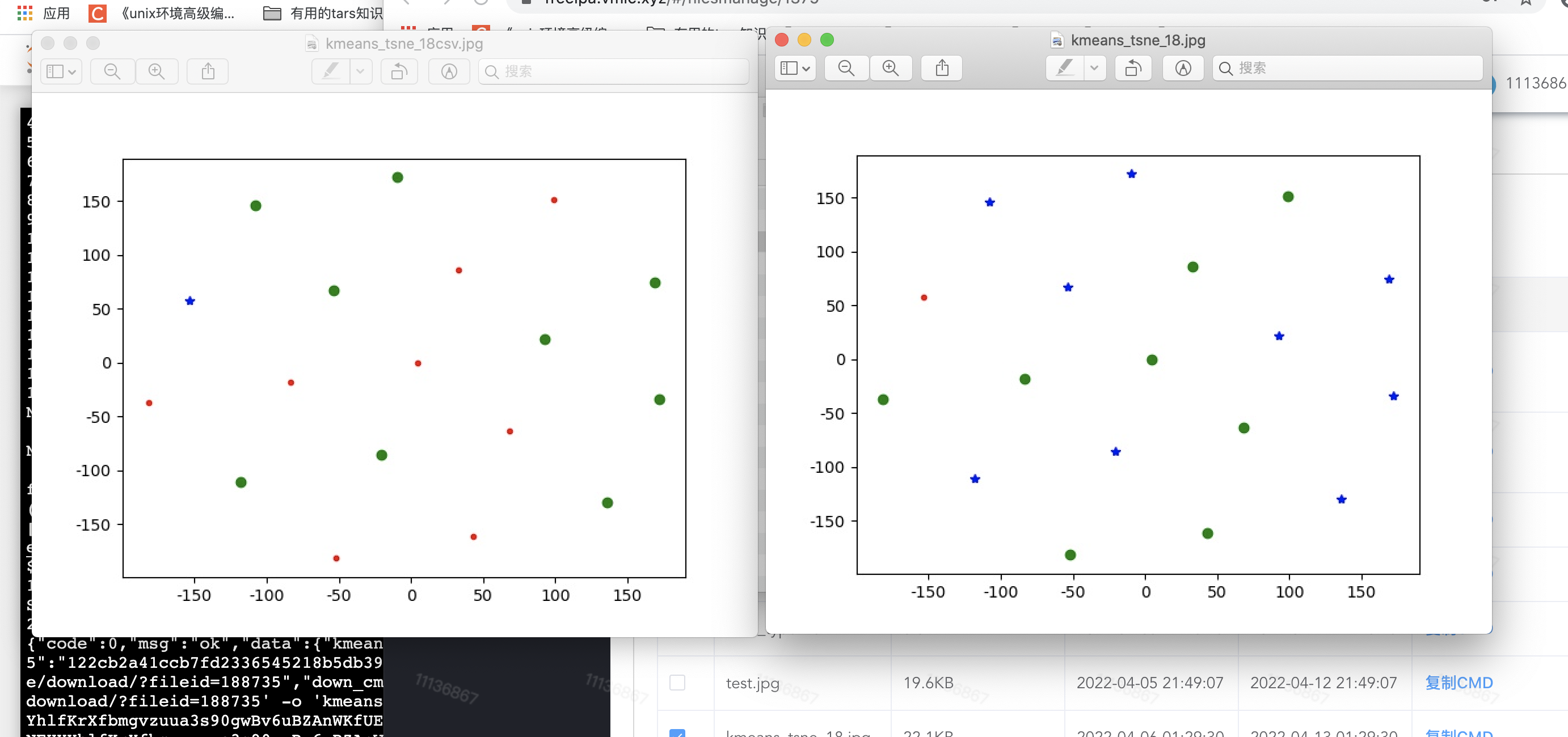Open the highlighter color dropdown in kmeans_tsne_18.jpg window
This screenshot has width=1568, height=737.
pos(1094,68)
